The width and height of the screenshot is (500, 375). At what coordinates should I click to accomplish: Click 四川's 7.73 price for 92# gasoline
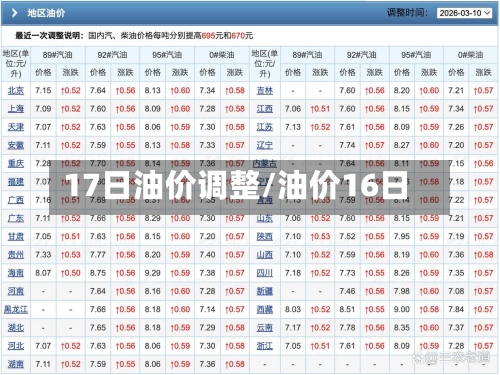(x=347, y=273)
